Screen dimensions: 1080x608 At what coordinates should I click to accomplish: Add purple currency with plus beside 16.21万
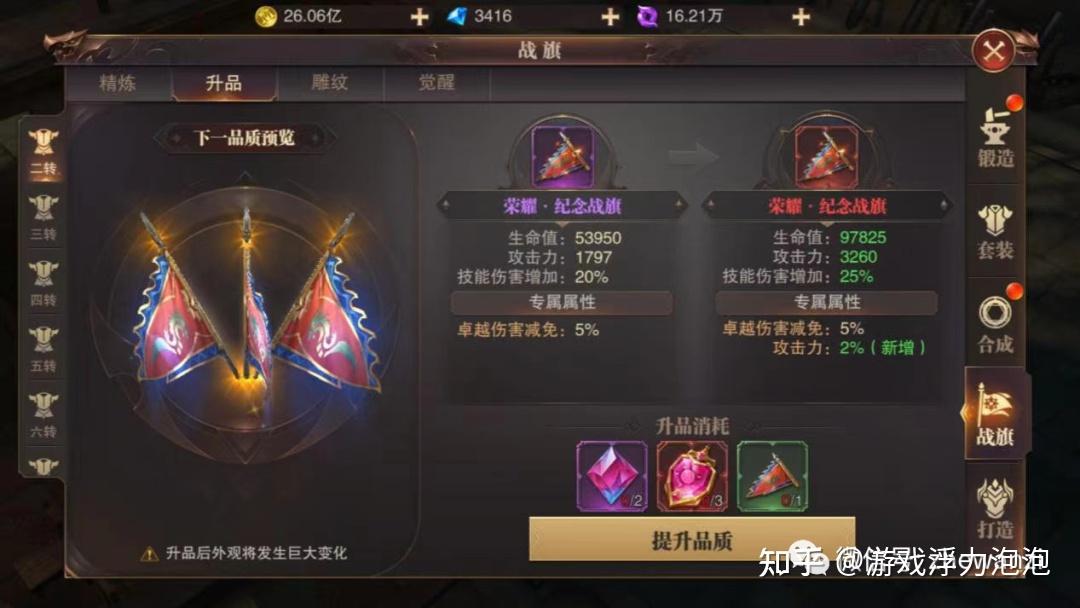800,17
